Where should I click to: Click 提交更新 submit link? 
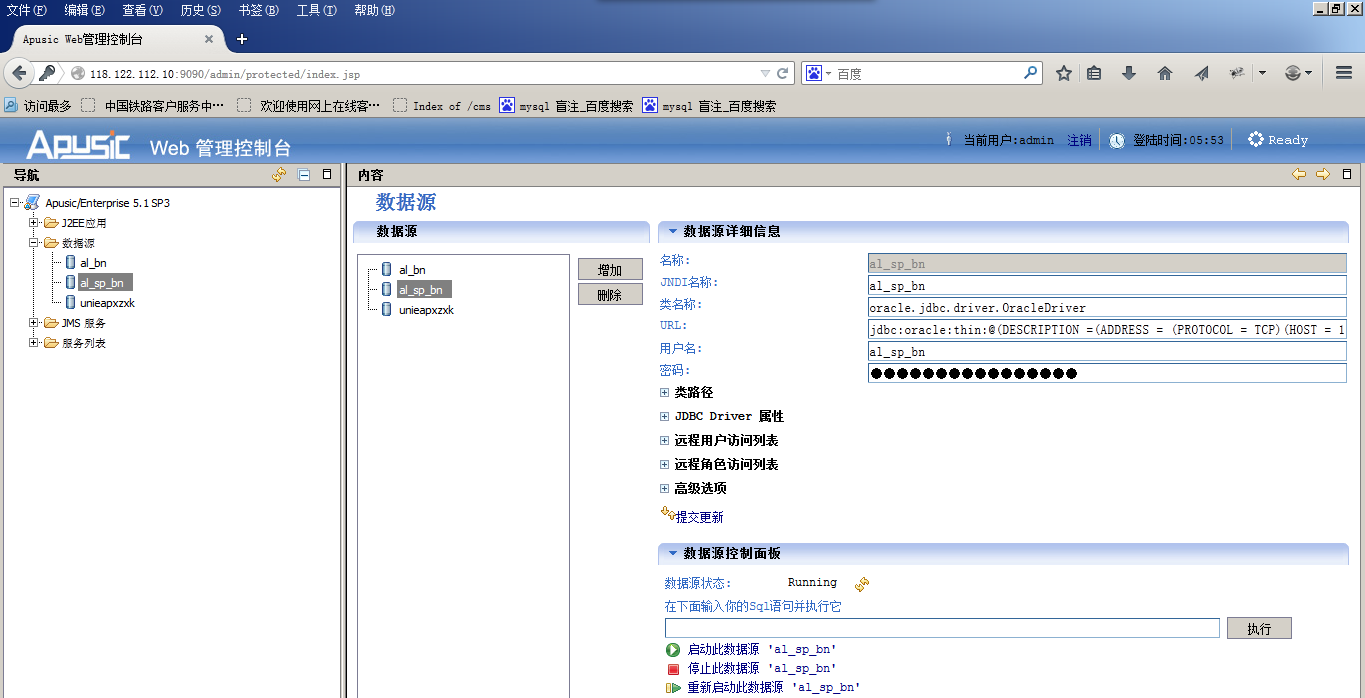coord(699,518)
